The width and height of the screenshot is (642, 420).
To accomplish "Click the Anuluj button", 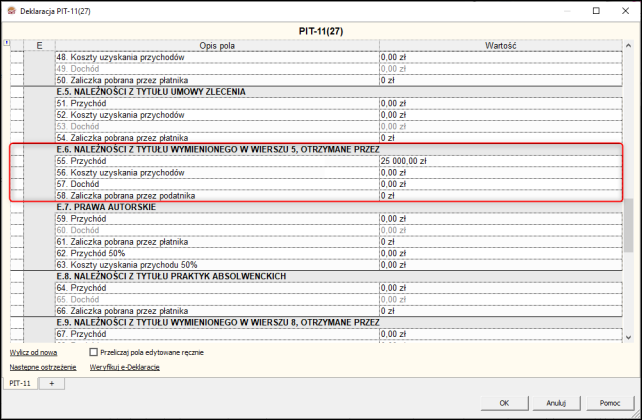I will click(556, 403).
